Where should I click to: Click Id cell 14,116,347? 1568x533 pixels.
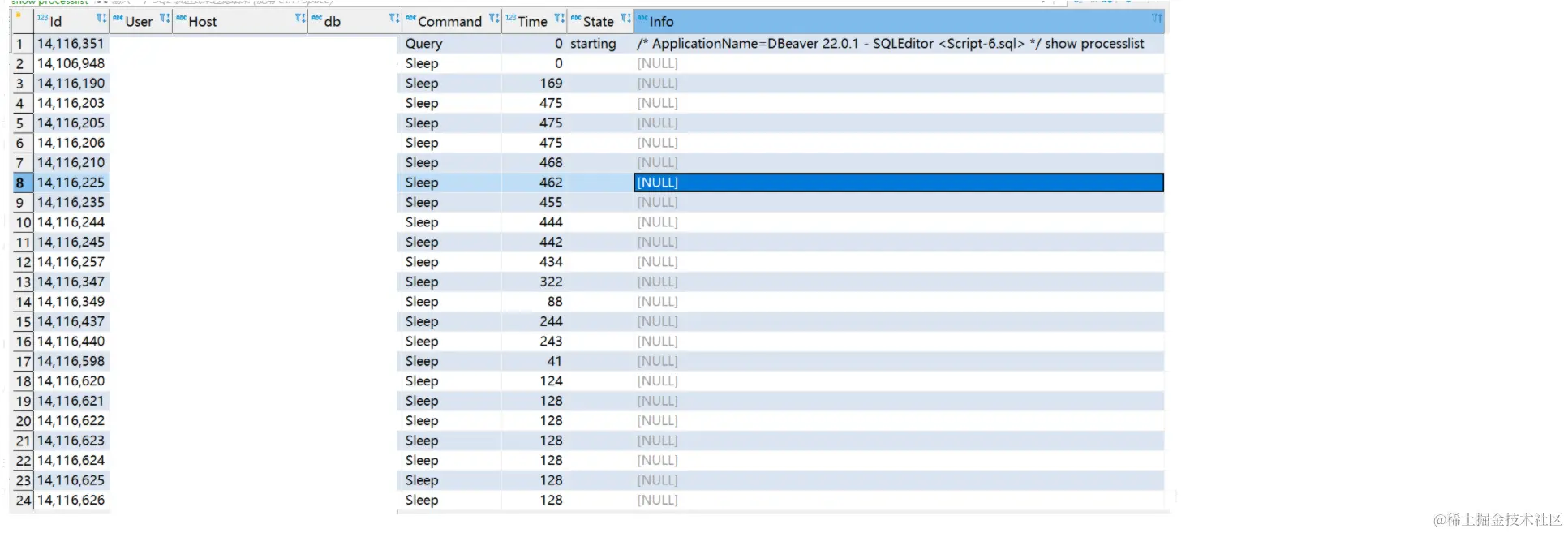tap(71, 282)
